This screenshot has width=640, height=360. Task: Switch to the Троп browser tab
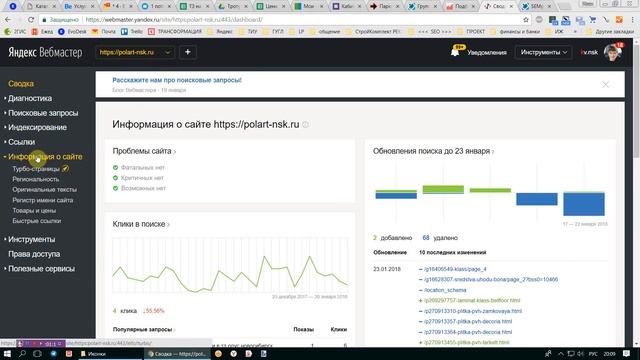(x=233, y=6)
